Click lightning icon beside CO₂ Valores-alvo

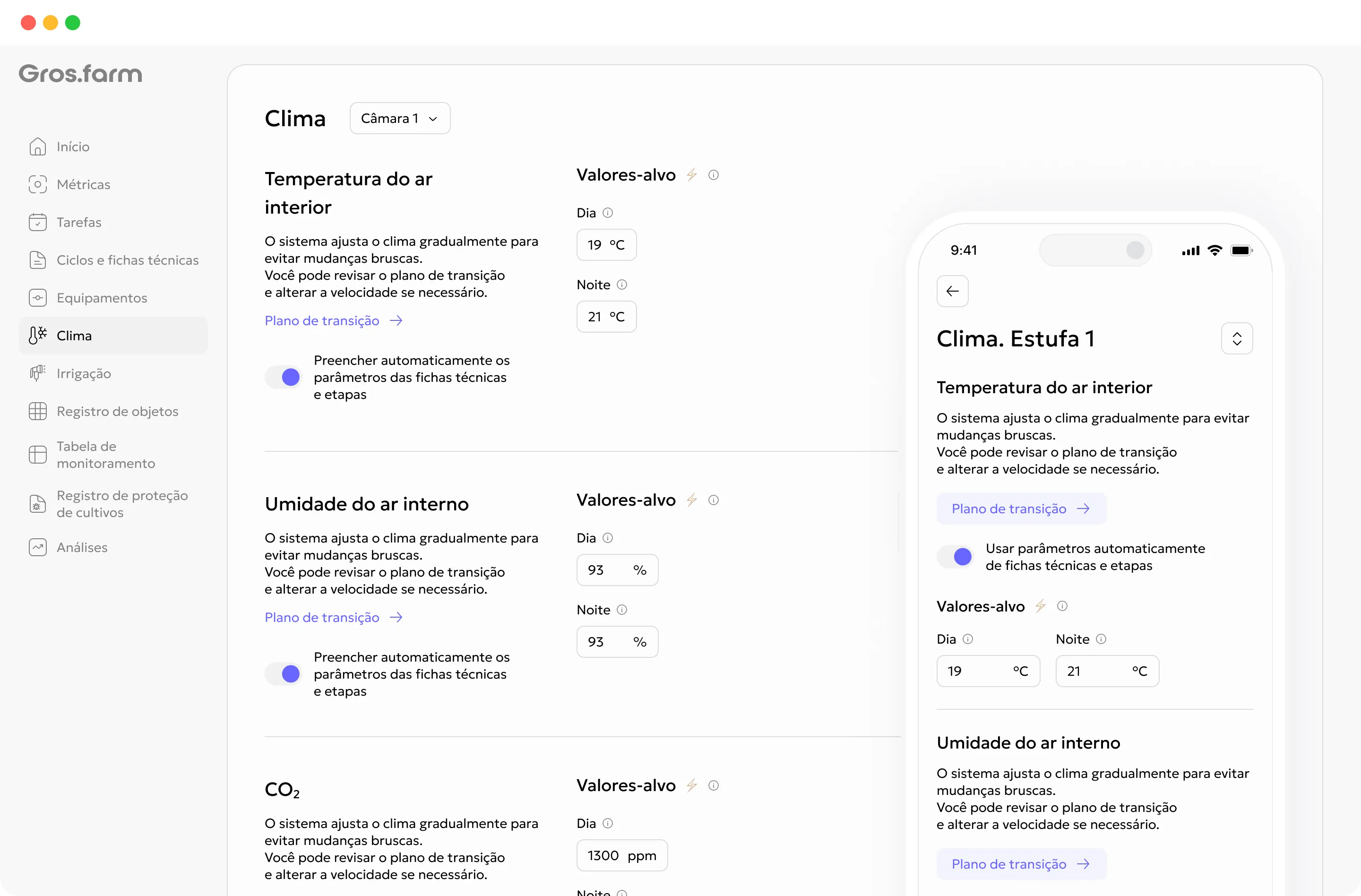tap(692, 785)
